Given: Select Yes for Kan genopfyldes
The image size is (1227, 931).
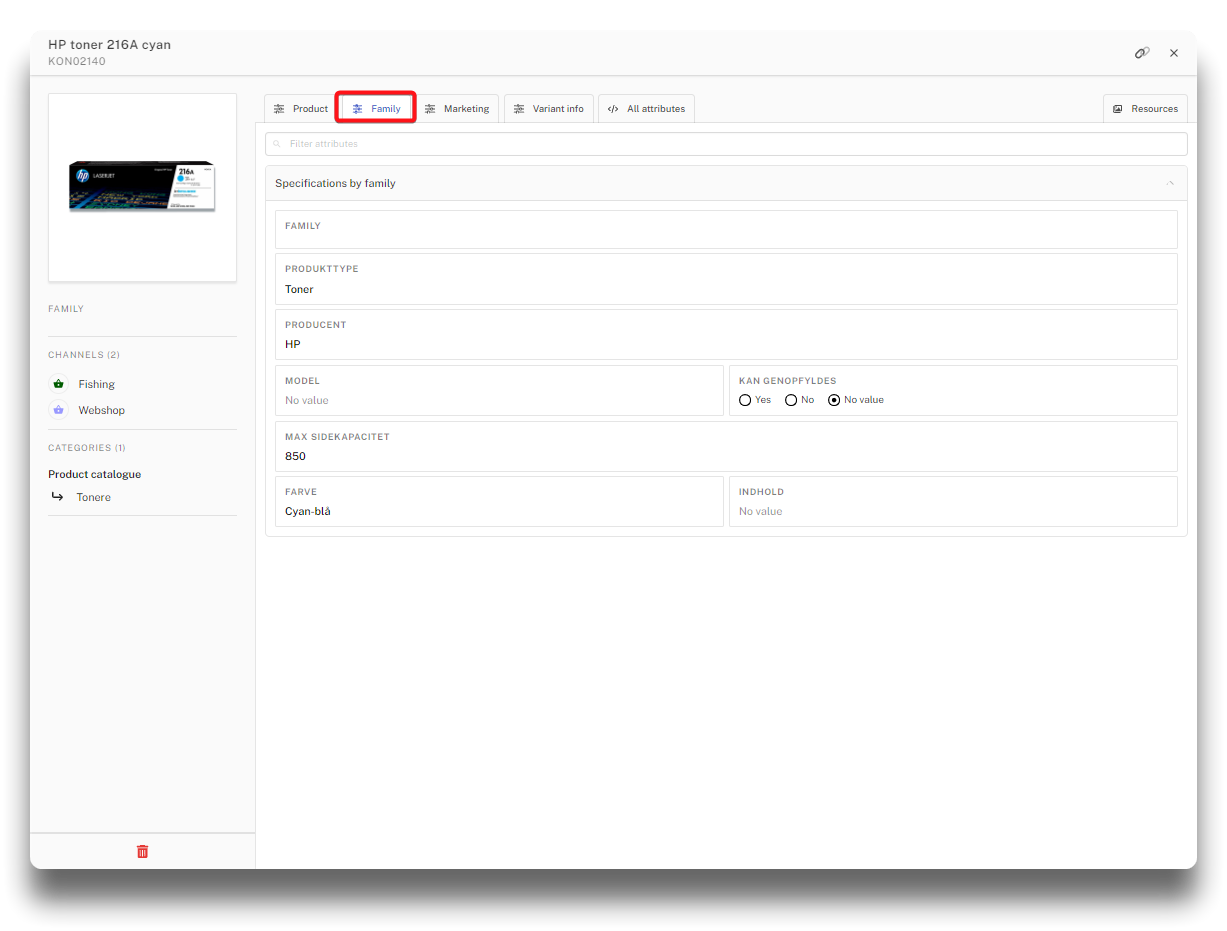Looking at the screenshot, I should point(745,400).
